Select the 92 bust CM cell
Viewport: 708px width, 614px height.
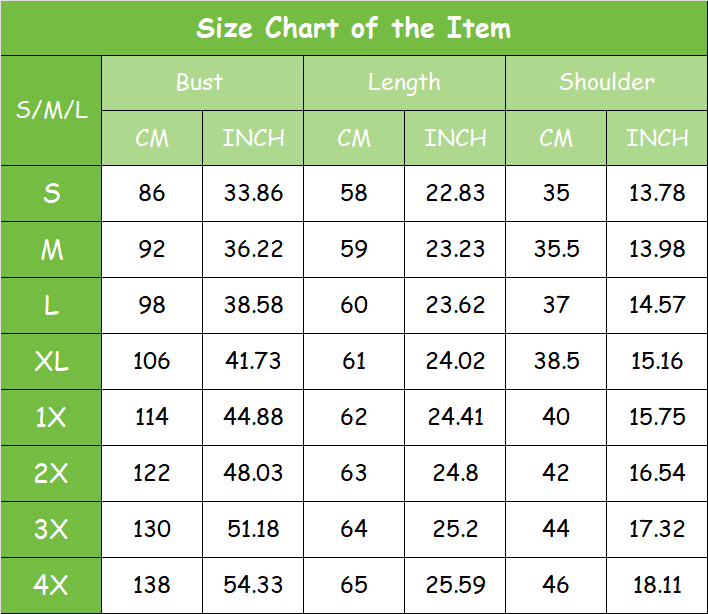click(152, 249)
